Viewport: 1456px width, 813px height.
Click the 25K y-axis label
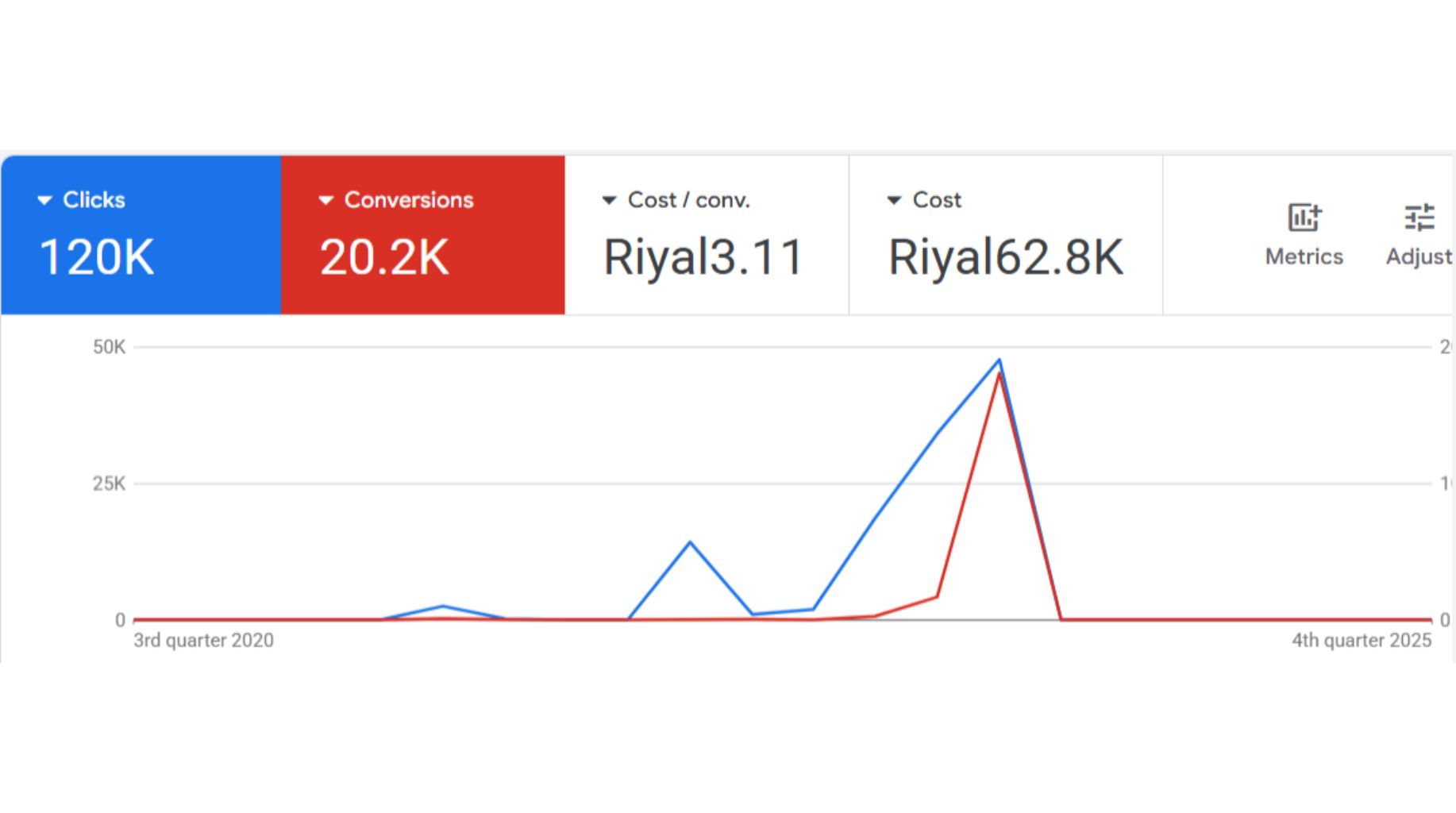[x=109, y=484]
